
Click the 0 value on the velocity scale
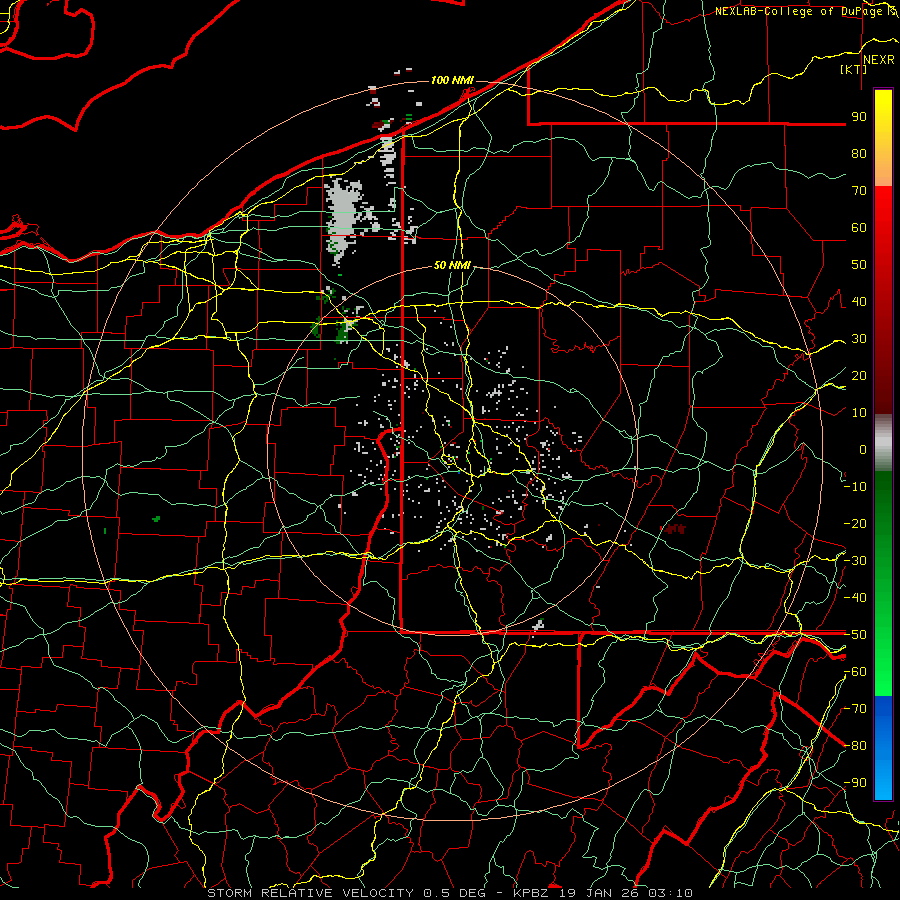[x=863, y=450]
